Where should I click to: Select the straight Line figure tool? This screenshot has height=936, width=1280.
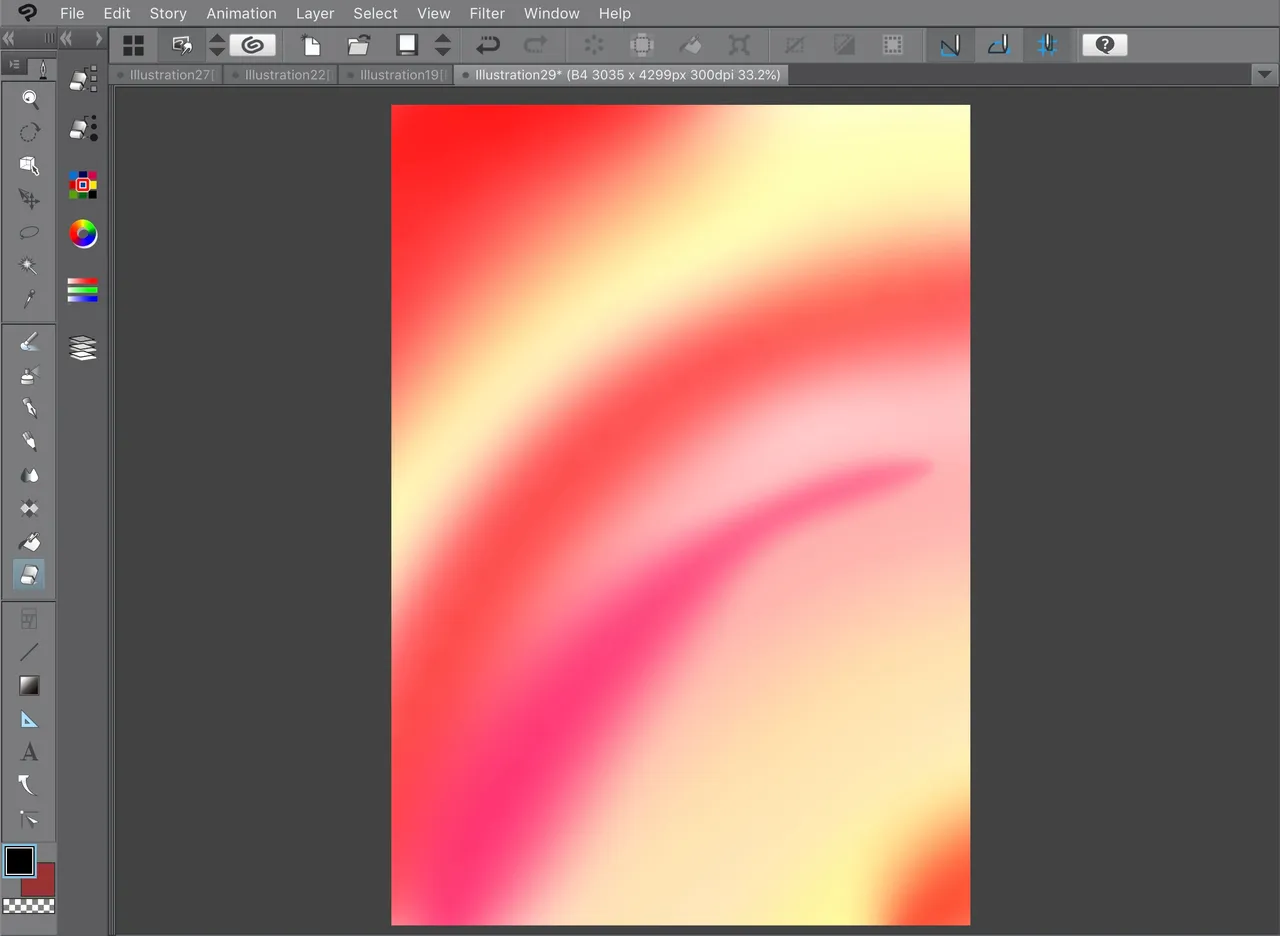pyautogui.click(x=30, y=652)
